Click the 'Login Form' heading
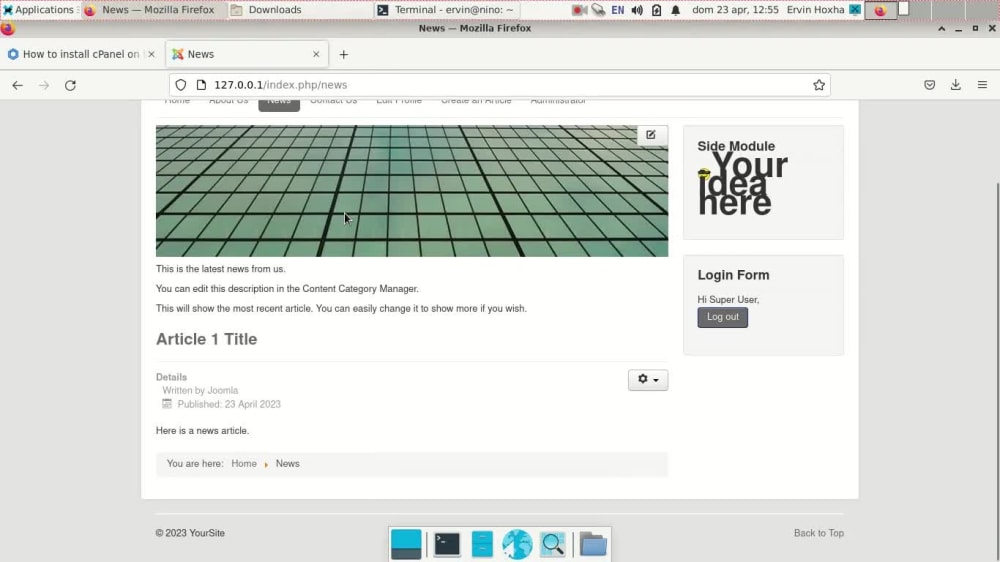Viewport: 1000px width, 562px height. (733, 275)
